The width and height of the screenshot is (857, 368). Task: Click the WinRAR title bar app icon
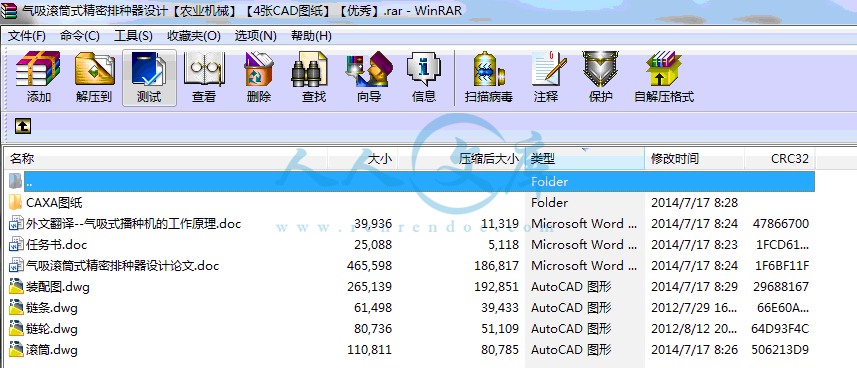point(9,10)
